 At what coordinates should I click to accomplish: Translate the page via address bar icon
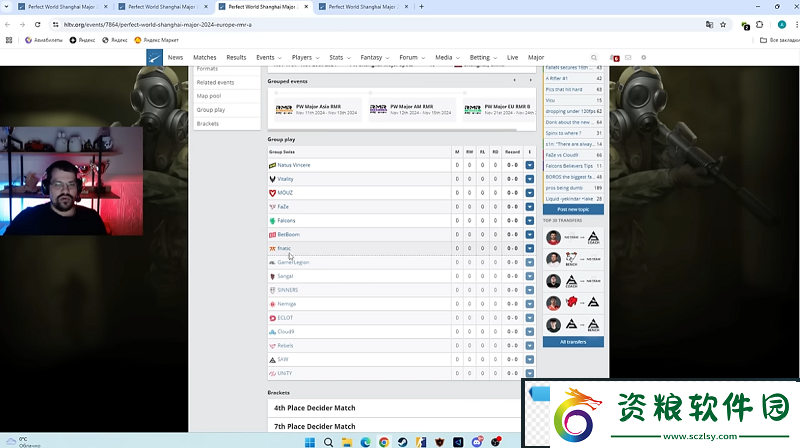[x=709, y=24]
